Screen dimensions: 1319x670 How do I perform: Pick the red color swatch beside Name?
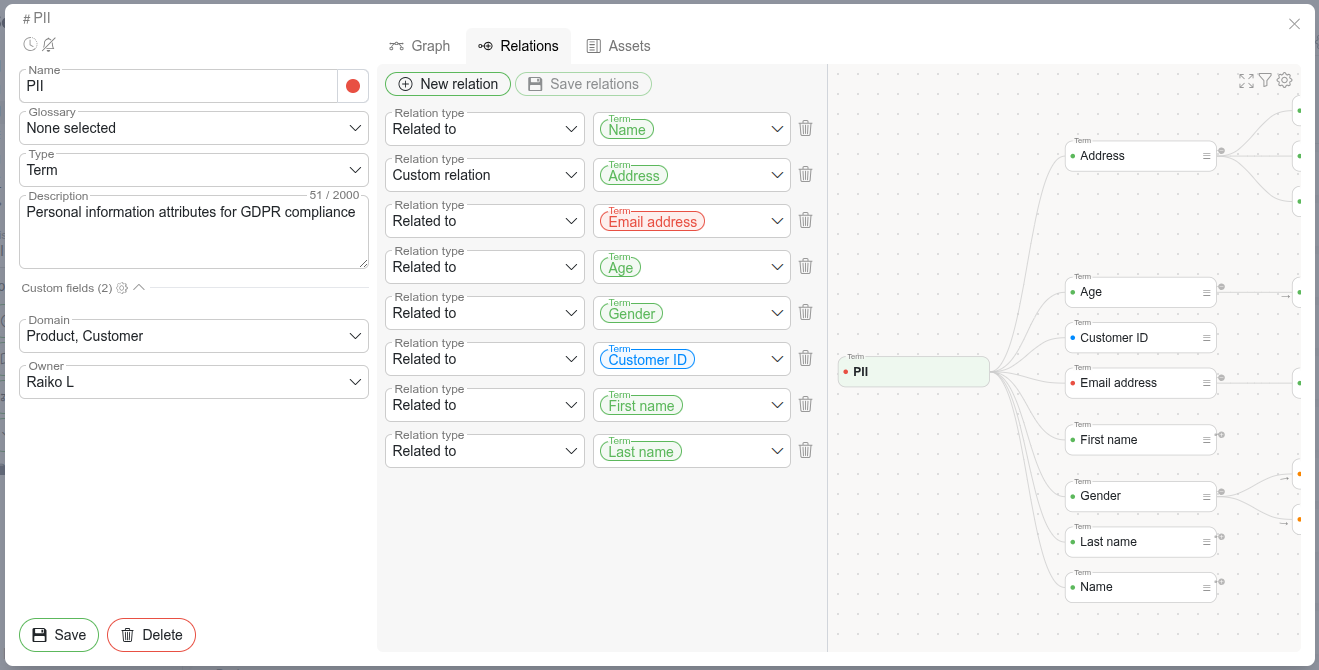tap(353, 86)
